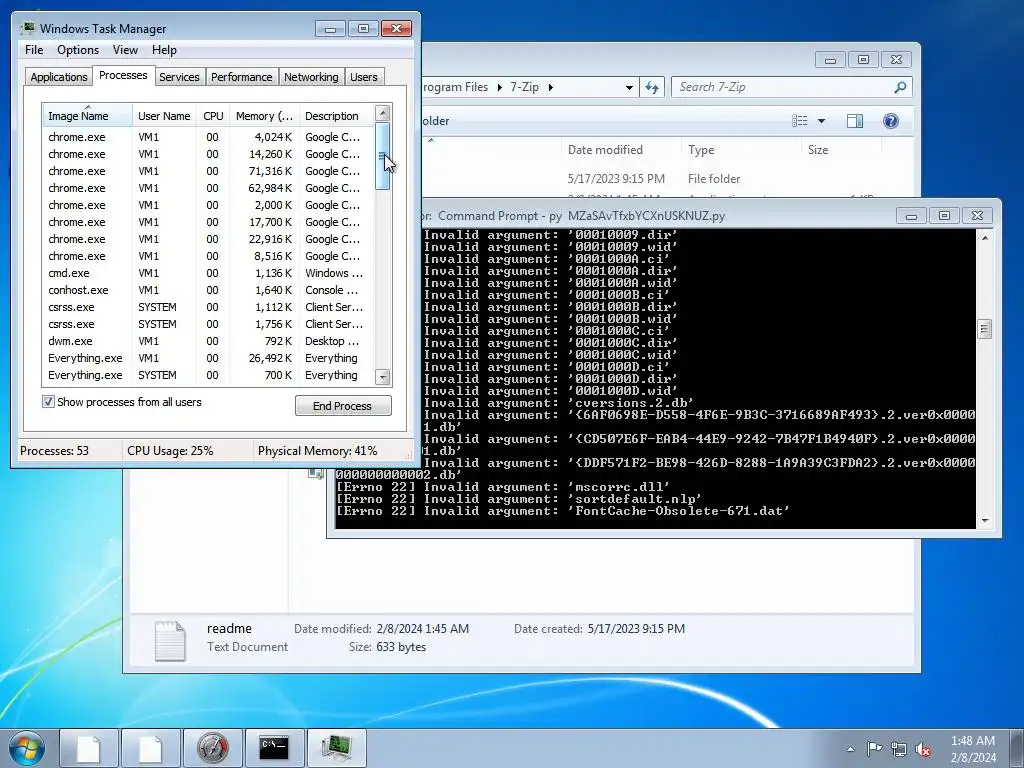Click the Explorer refresh button
Screen dimensions: 1024x768
tap(652, 87)
